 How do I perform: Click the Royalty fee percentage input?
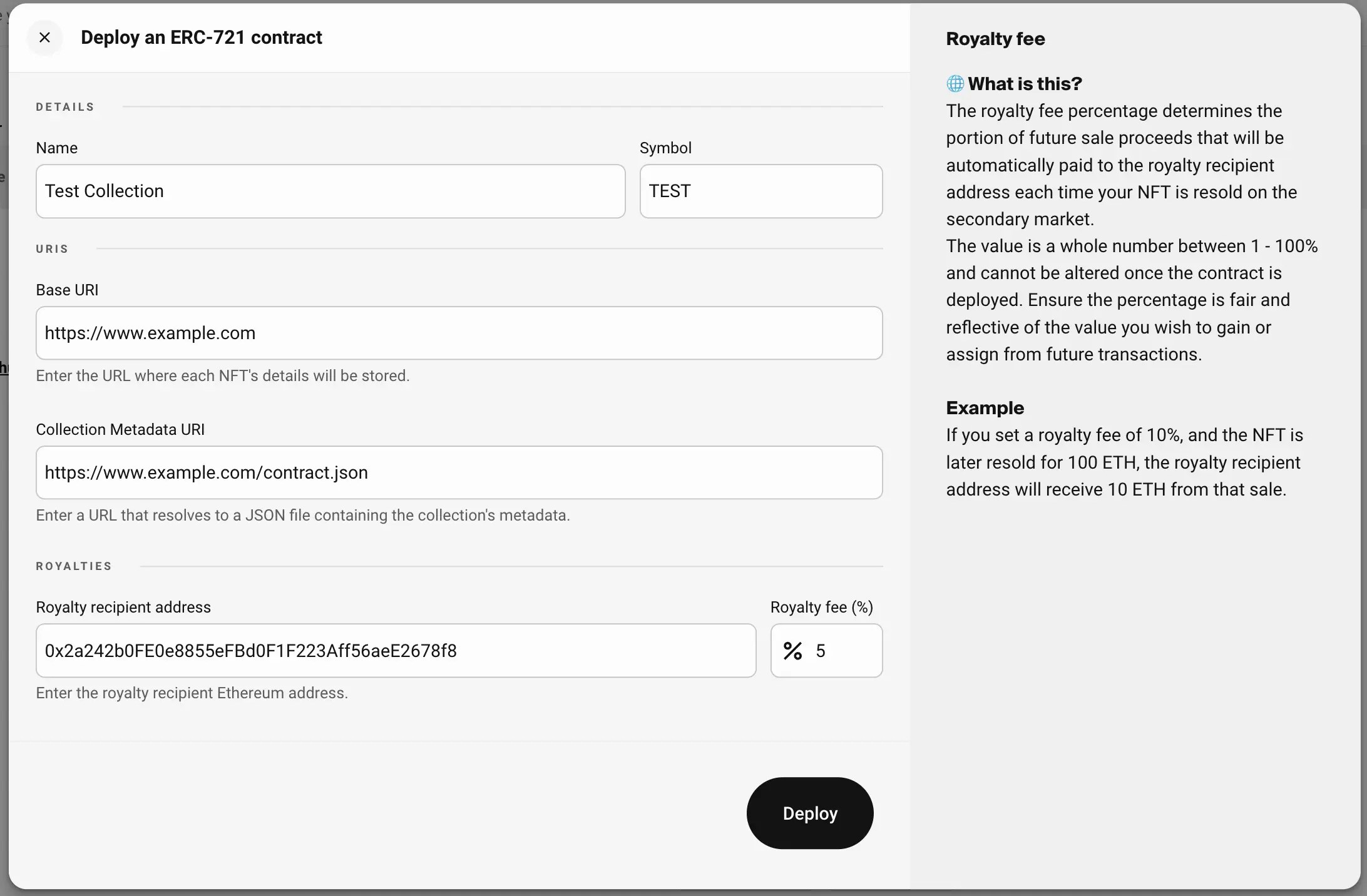tap(839, 651)
